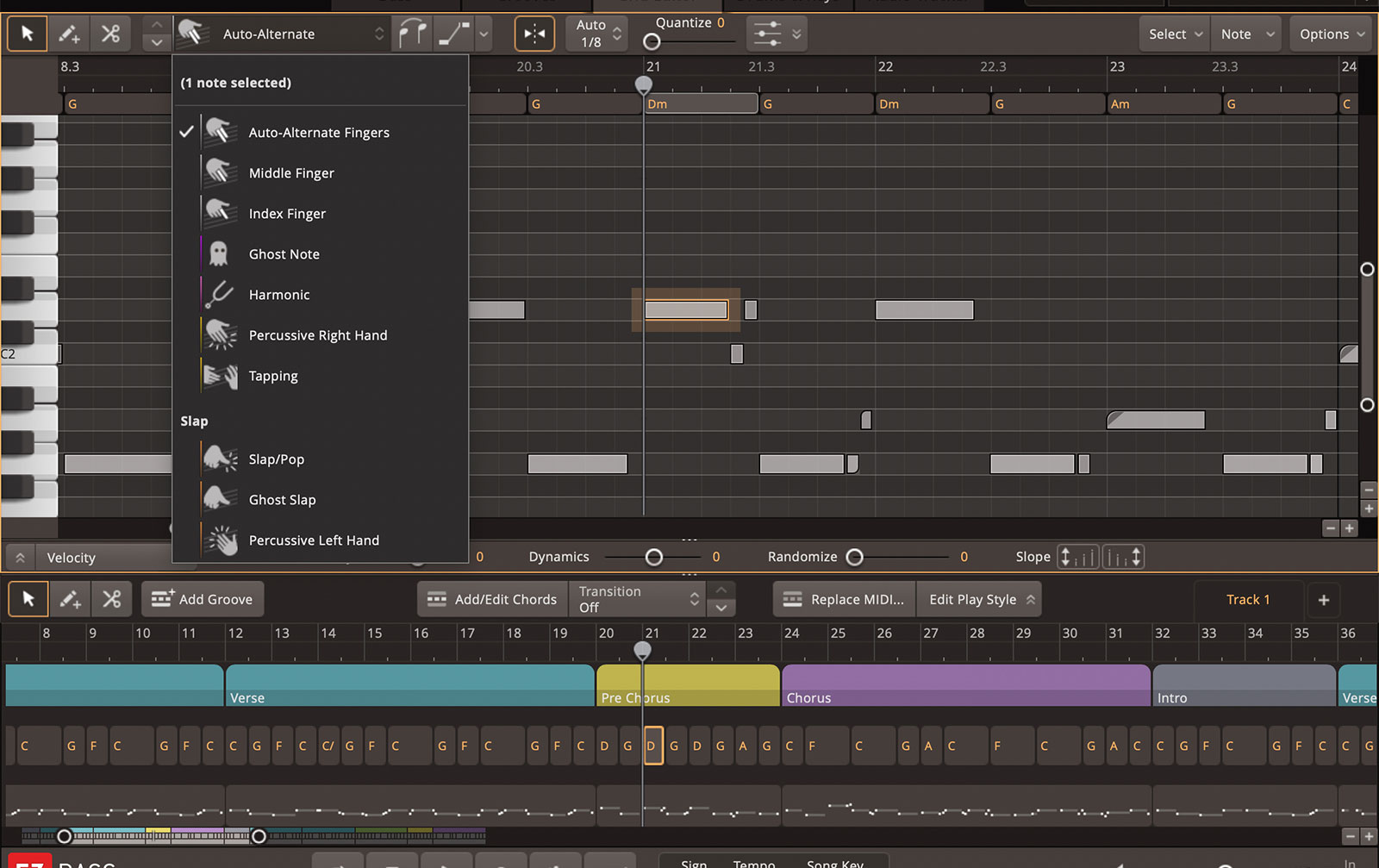This screenshot has width=1379, height=868.
Task: Zoom in the grid editor with plus button
Action: point(1350,528)
